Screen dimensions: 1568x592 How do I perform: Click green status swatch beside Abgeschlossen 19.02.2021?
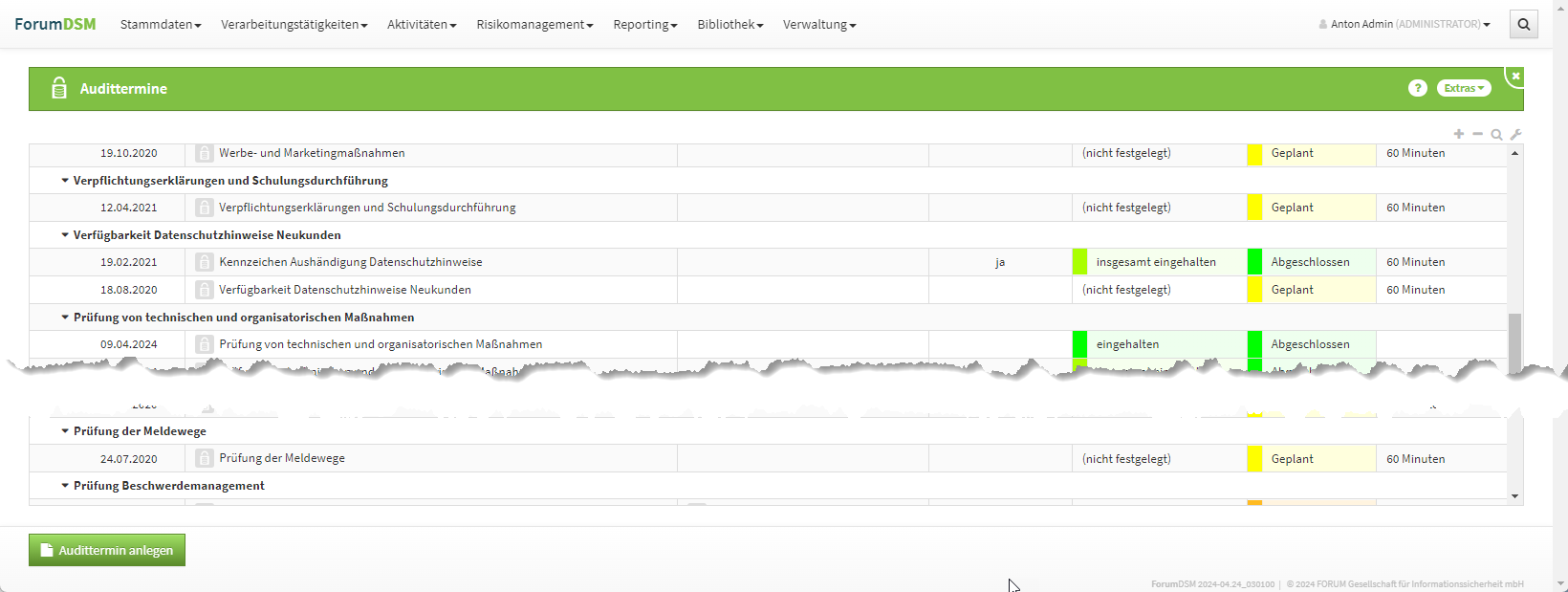point(1254,262)
